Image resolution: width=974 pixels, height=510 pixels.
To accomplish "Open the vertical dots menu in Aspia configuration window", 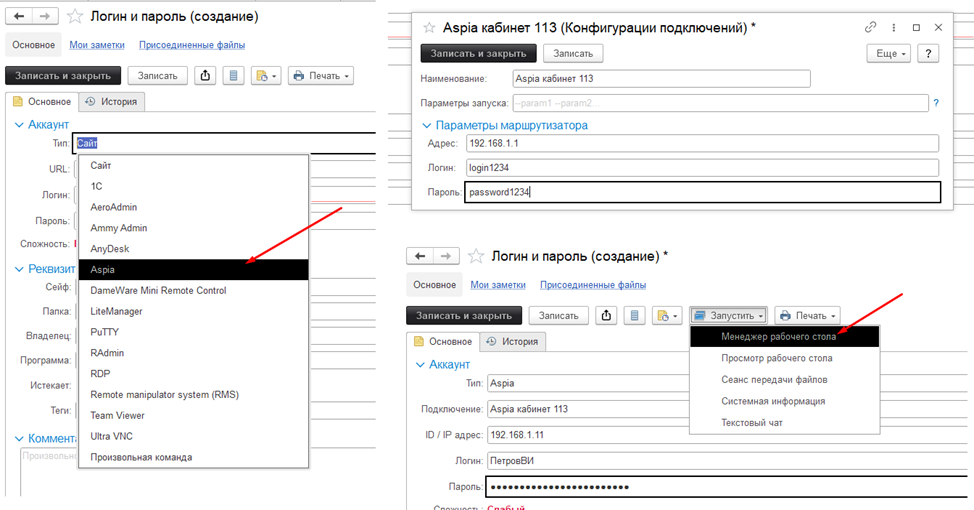I will [x=893, y=27].
